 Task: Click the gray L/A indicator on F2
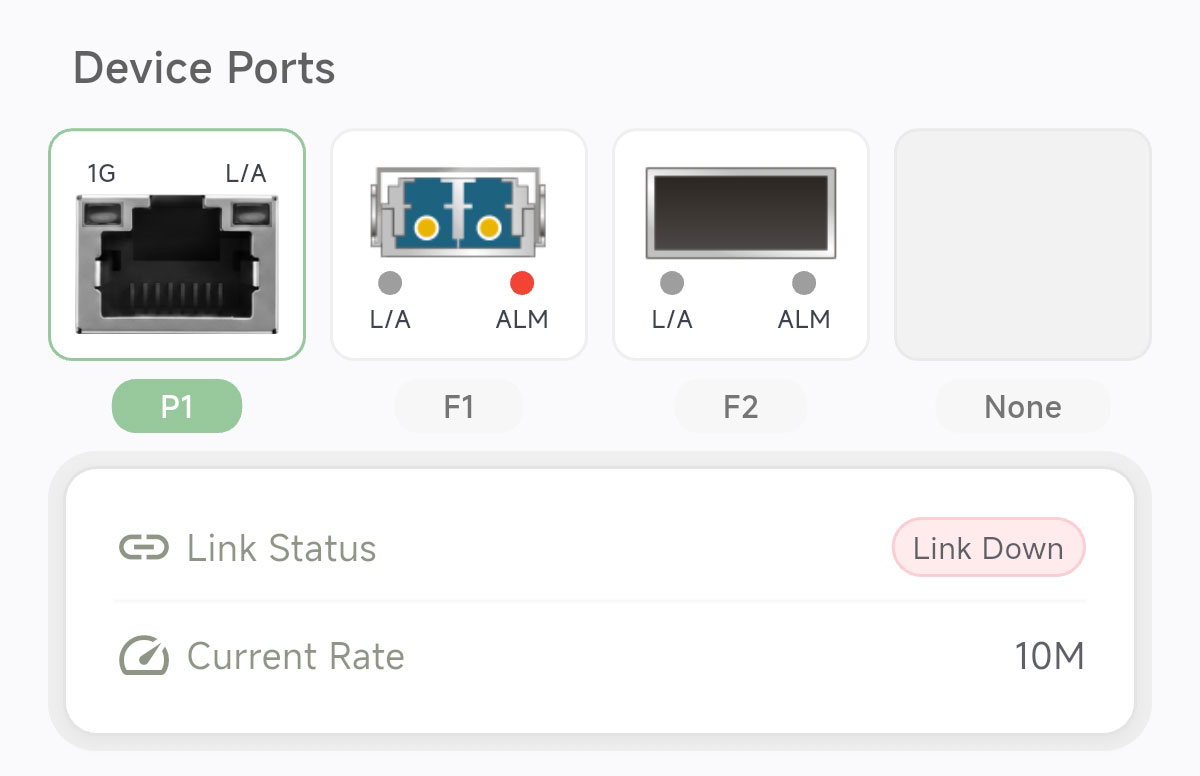coord(672,284)
